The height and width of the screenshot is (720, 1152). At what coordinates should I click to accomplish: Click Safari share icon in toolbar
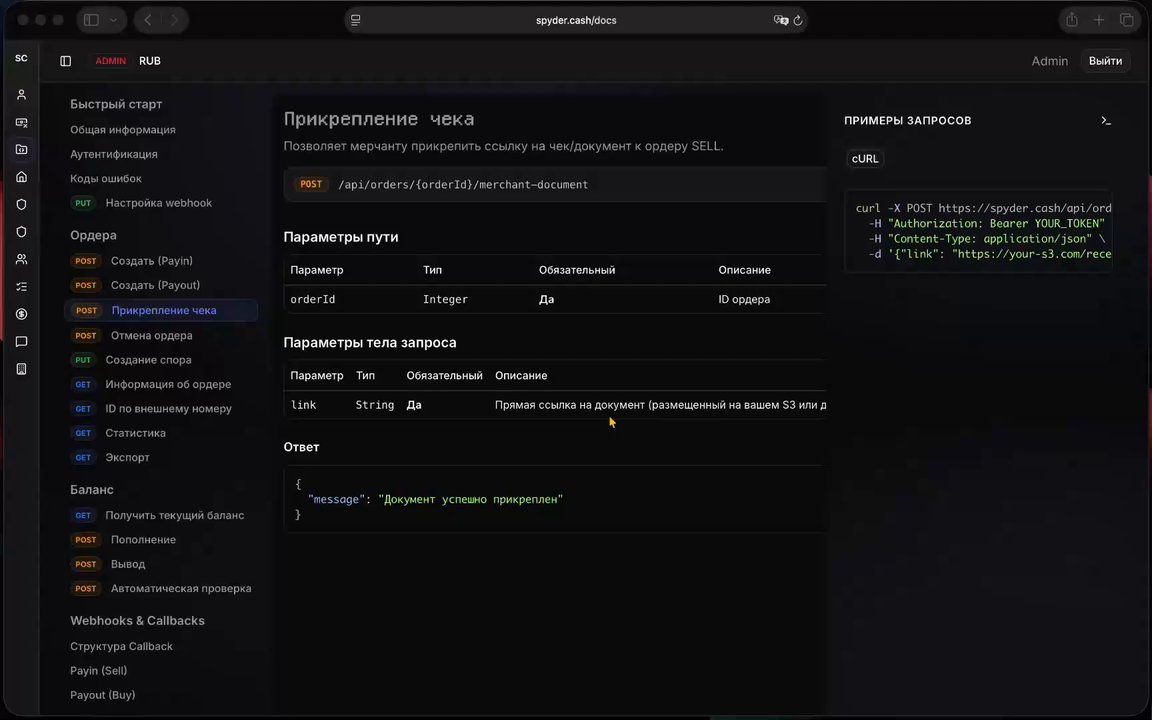pos(1072,21)
